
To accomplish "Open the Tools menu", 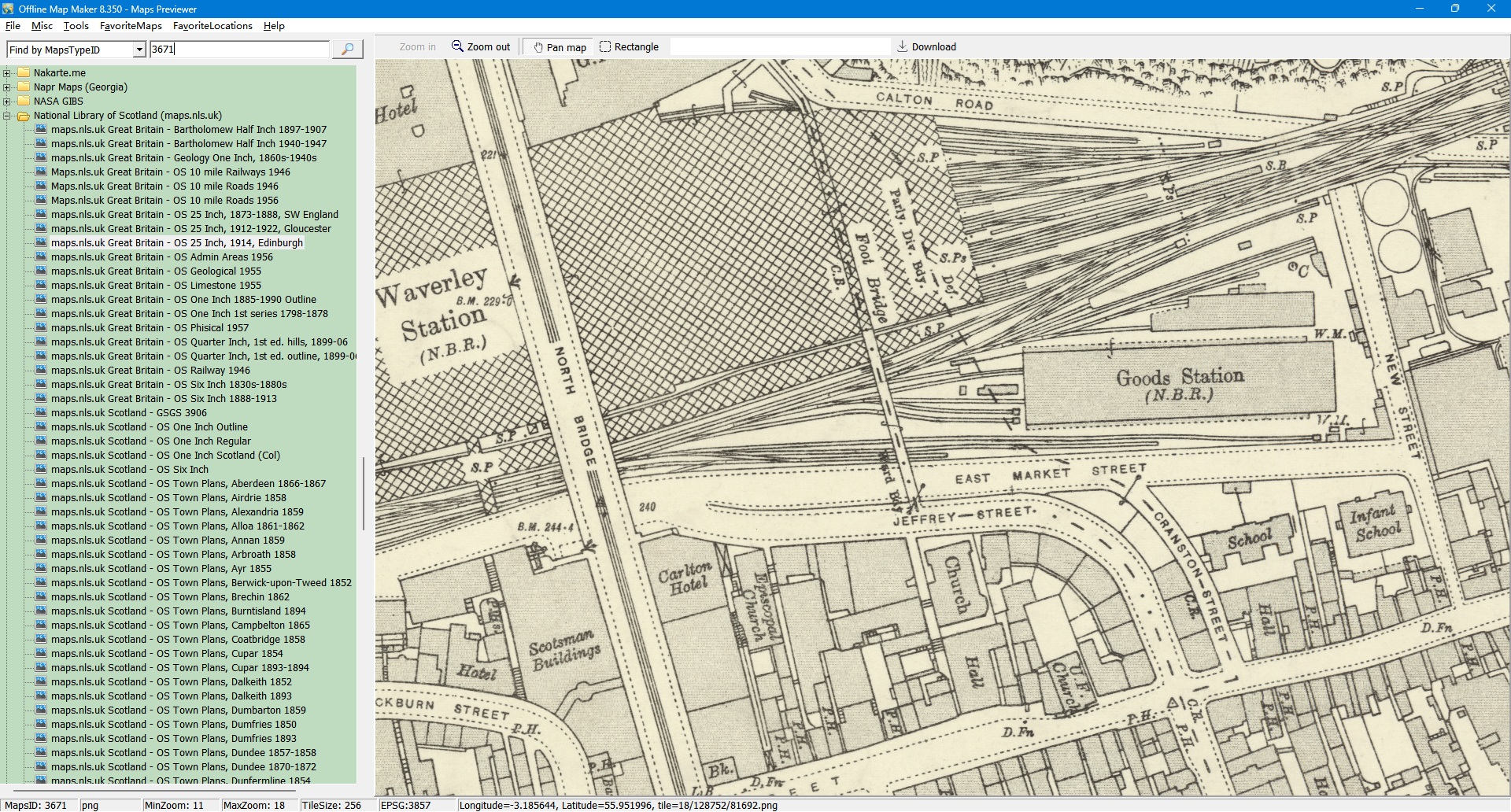I will click(76, 26).
